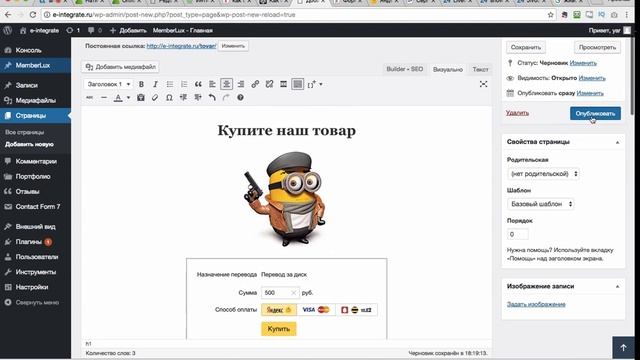This screenshot has height=360, width=640.
Task: Toggle the toolbar kitchen sink
Action: 298,84
